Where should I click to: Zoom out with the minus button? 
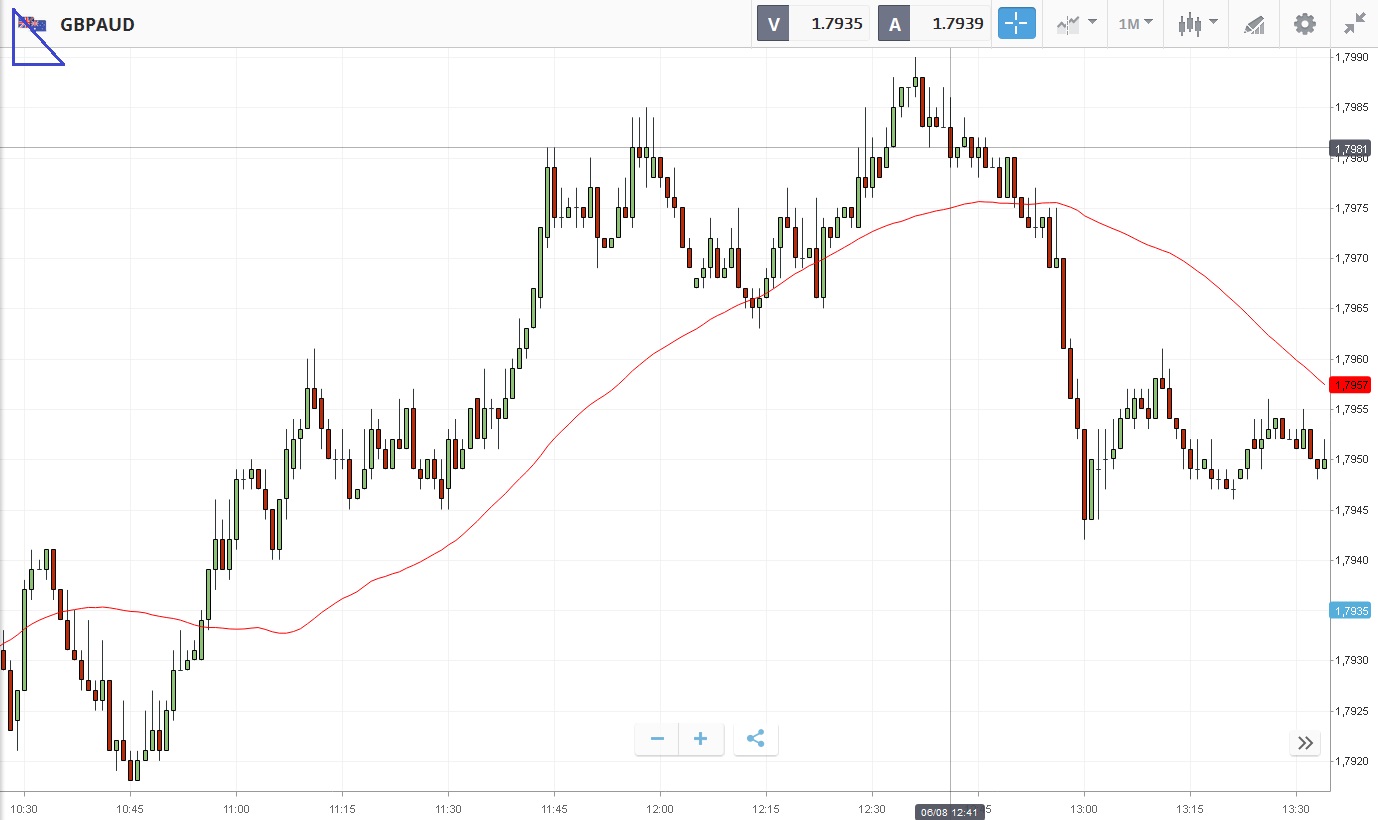point(657,740)
